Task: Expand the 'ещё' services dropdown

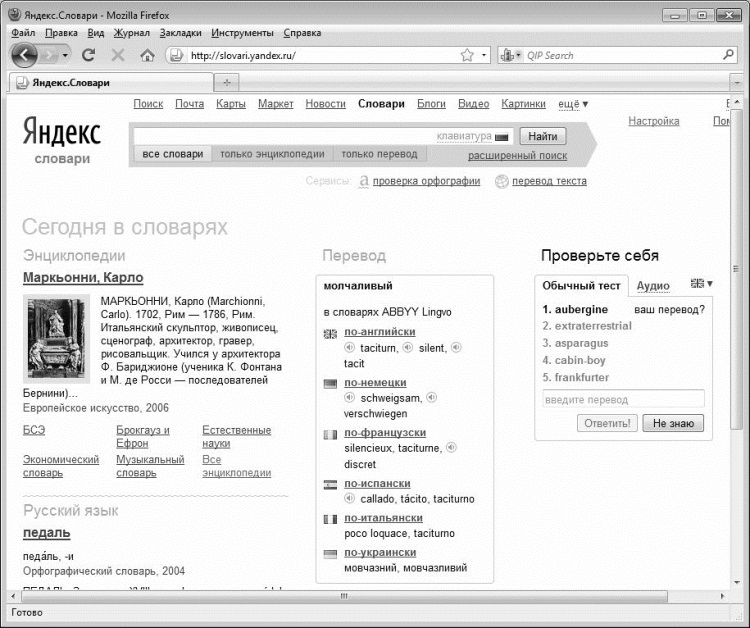Action: point(573,104)
